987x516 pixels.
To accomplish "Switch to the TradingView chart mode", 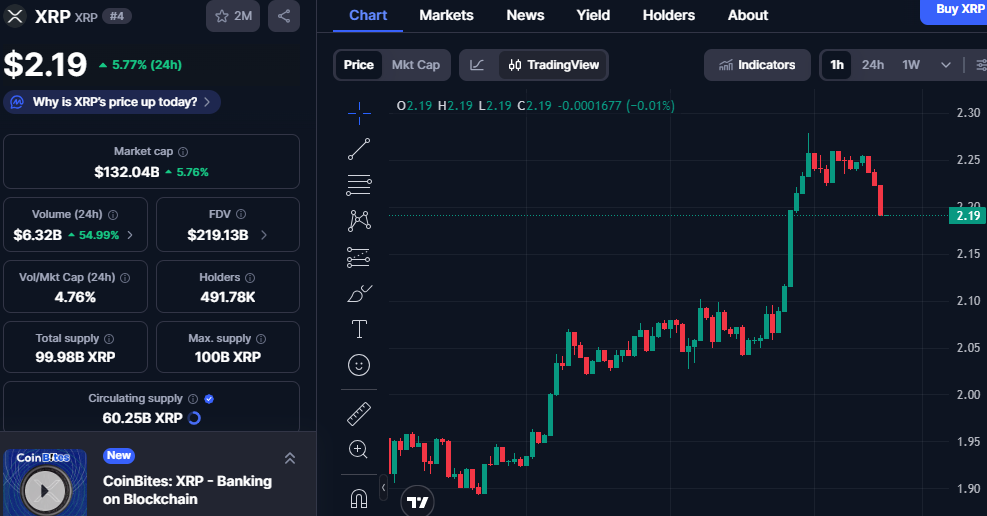I will 554,65.
